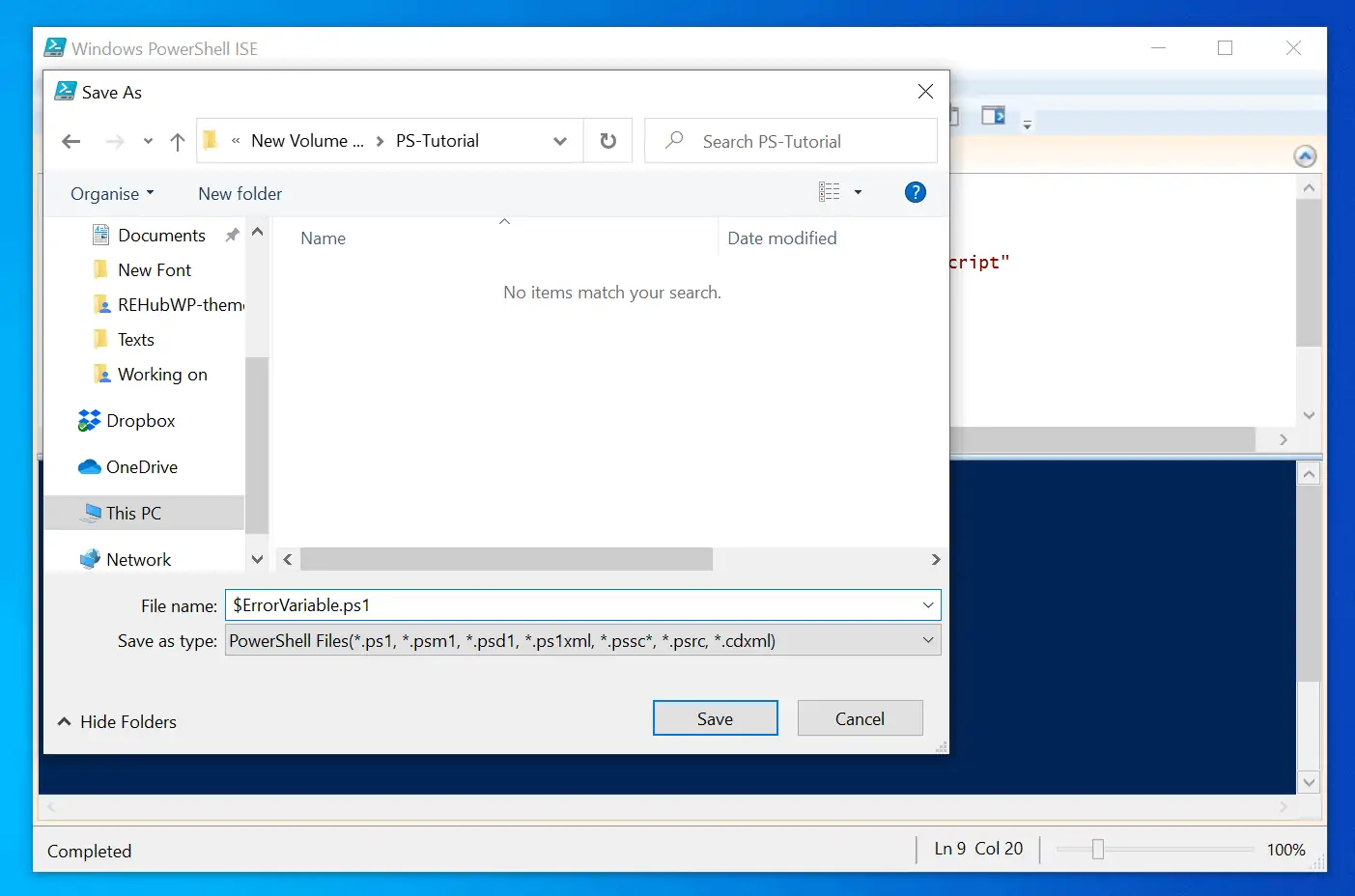
Task: Minimize the PowerShell ISE window
Action: [x=1159, y=48]
